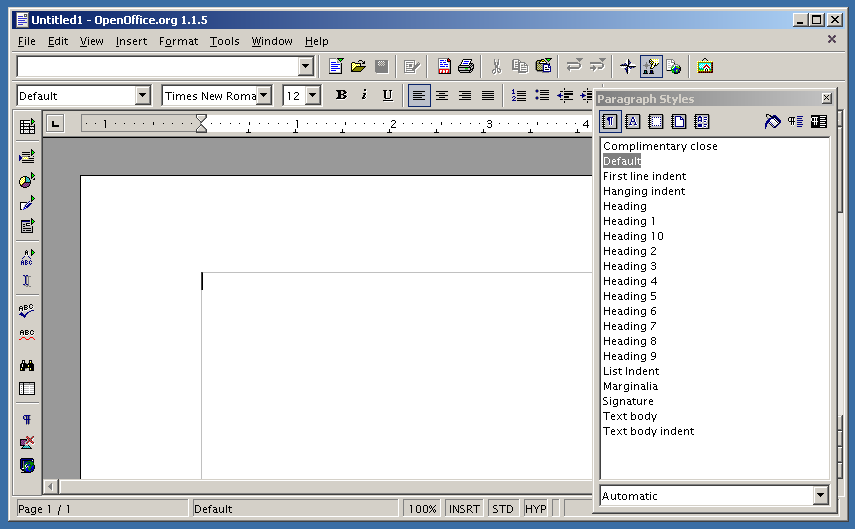Click the New Document icon
Viewport: 855px width, 529px height.
(336, 67)
